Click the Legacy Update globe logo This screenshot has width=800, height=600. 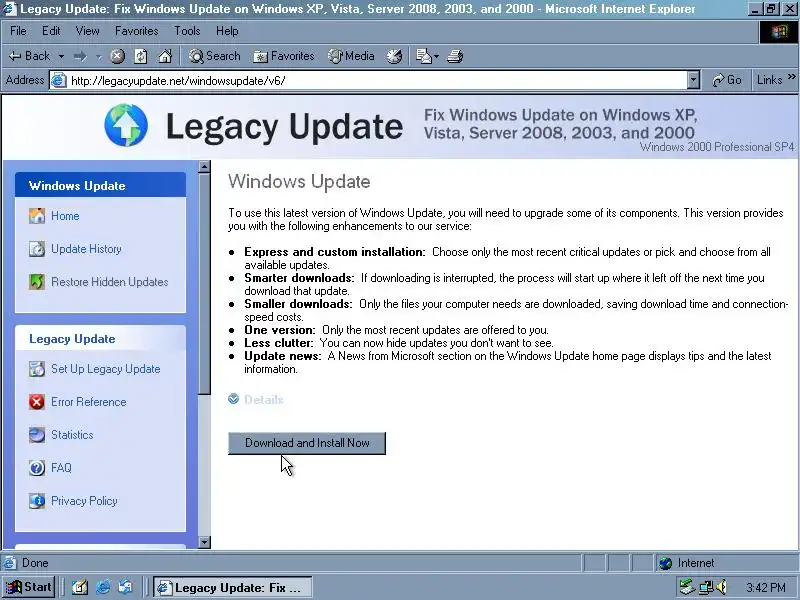(x=126, y=125)
